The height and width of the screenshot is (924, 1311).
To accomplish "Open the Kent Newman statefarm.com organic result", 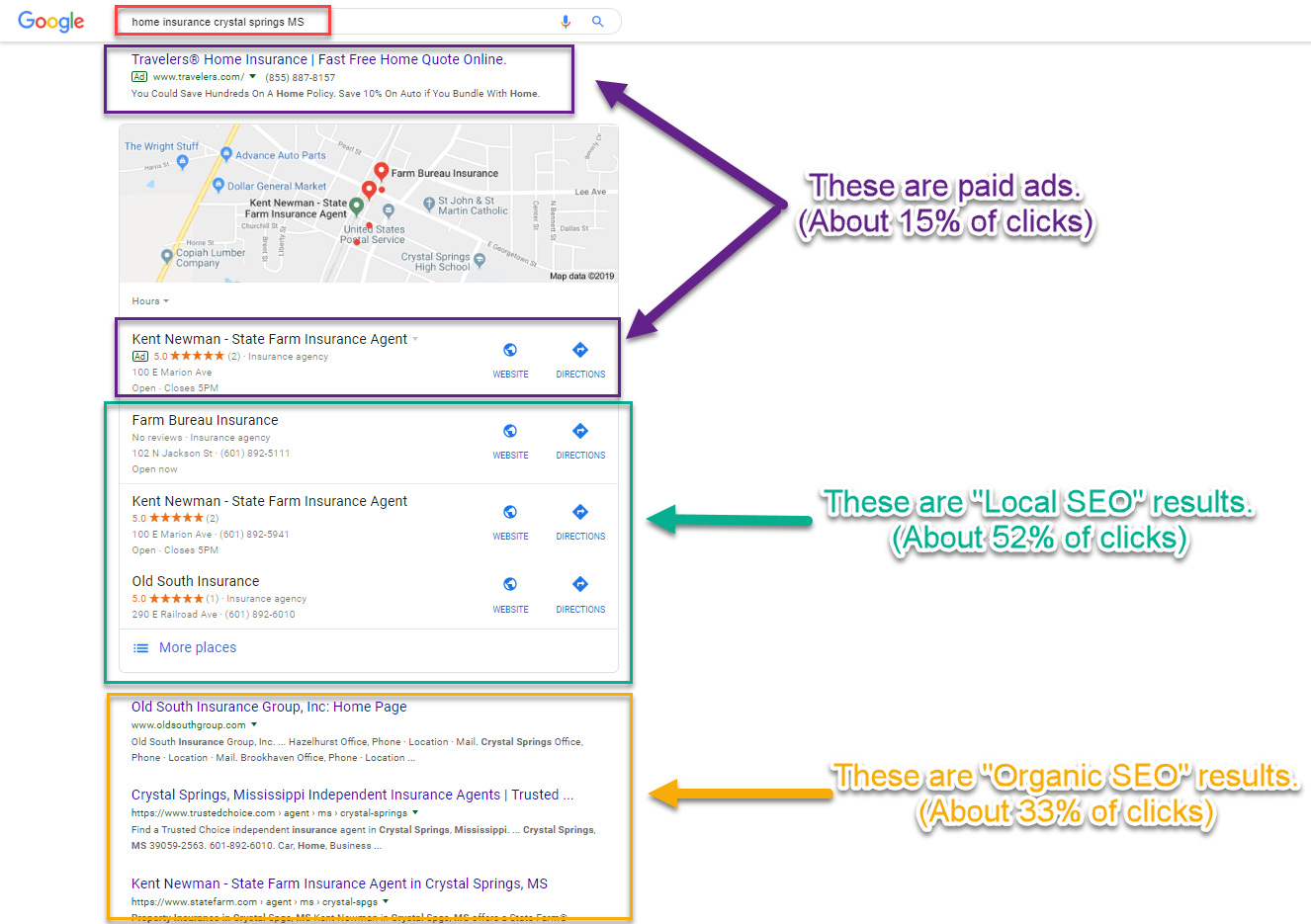I will coord(339,883).
